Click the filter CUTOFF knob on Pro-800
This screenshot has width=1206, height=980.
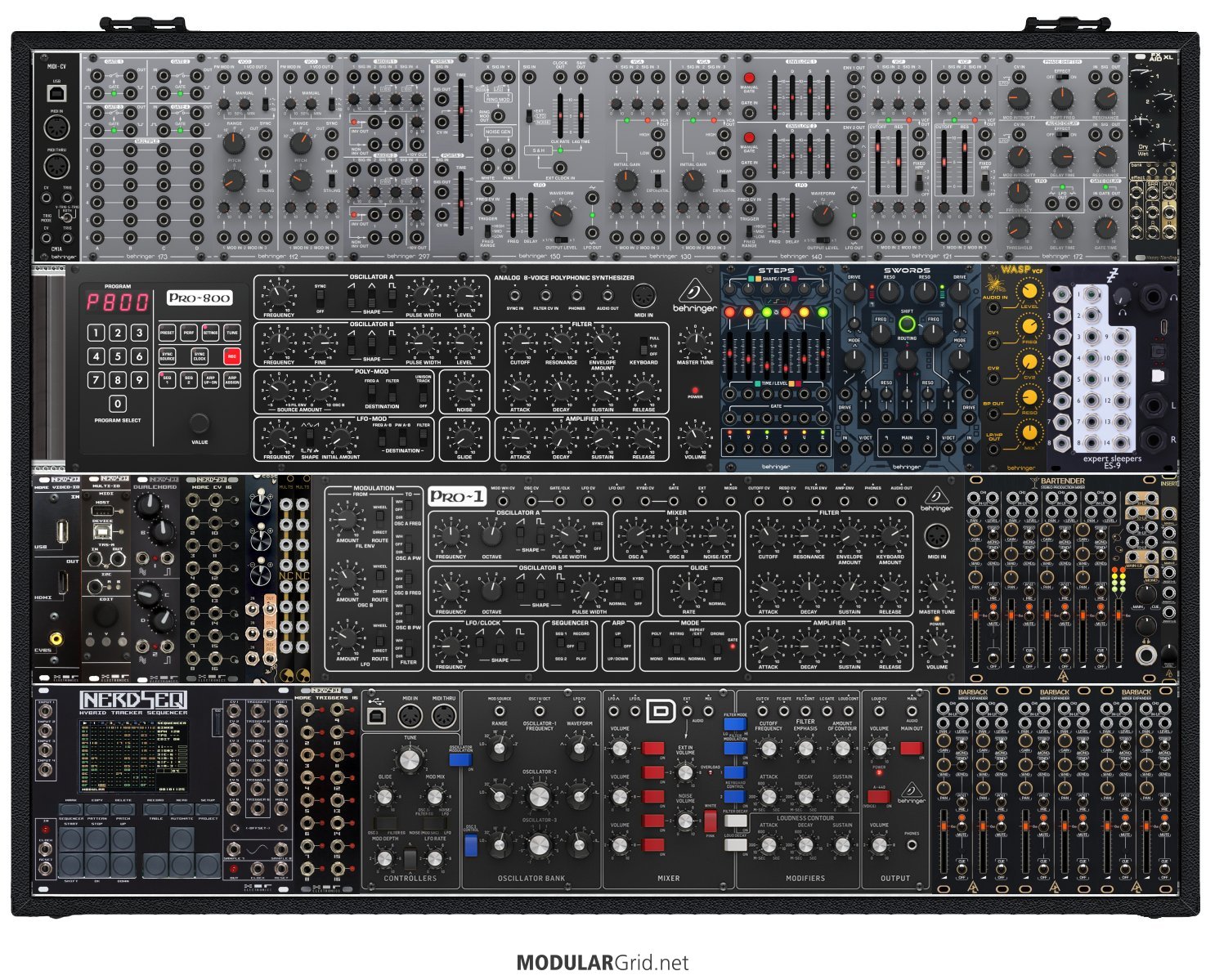[519, 342]
